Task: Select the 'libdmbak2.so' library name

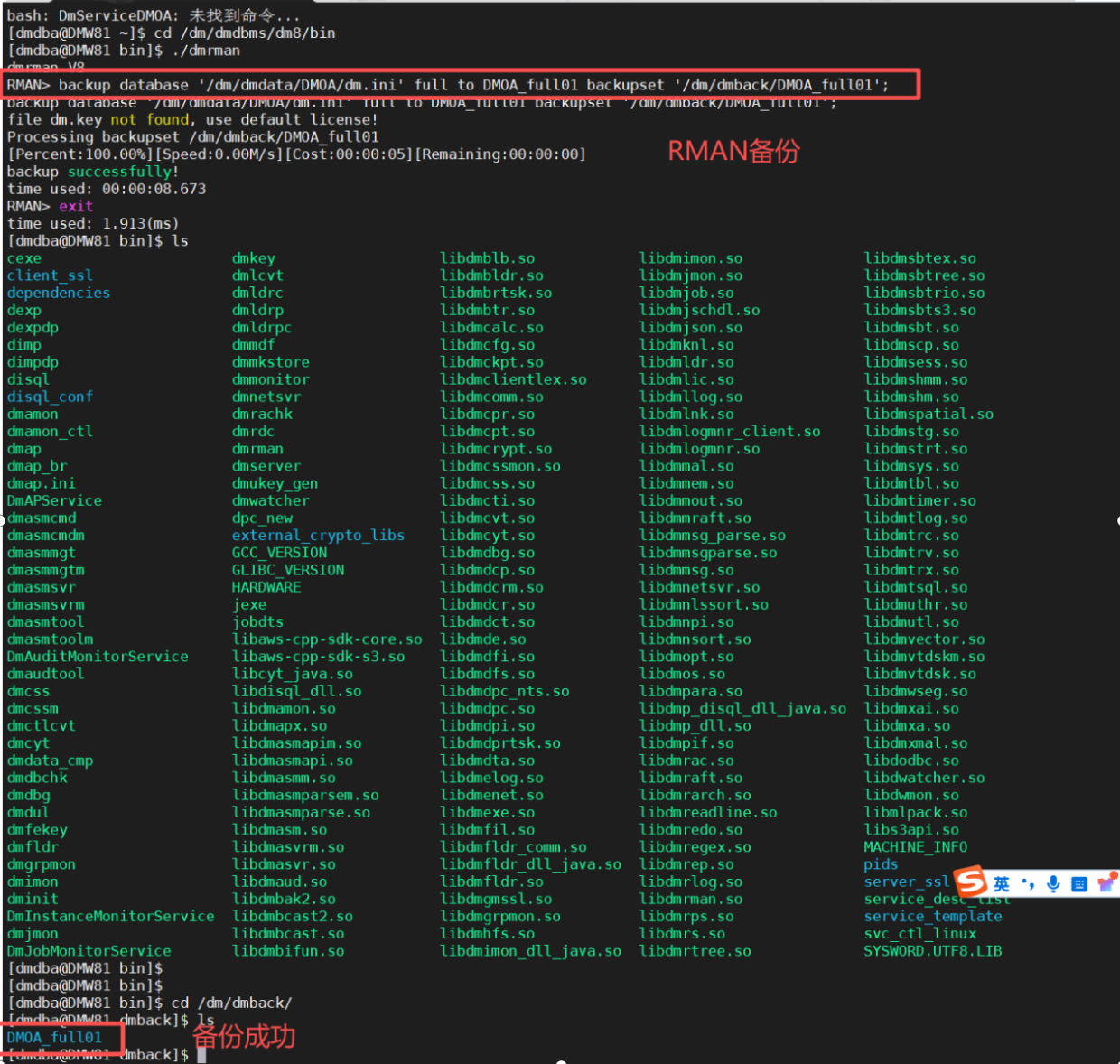Action: coord(284,899)
